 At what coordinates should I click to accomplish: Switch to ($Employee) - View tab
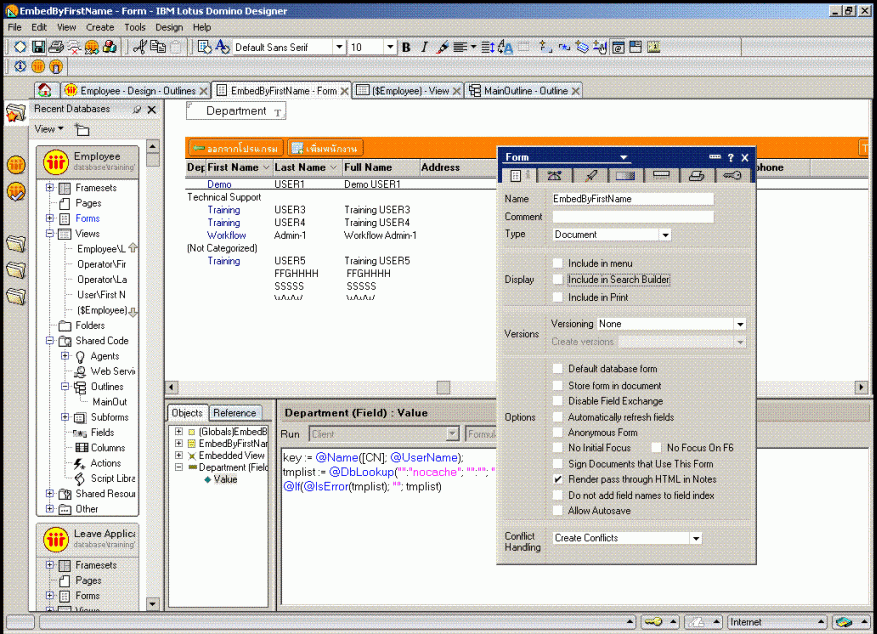409,91
